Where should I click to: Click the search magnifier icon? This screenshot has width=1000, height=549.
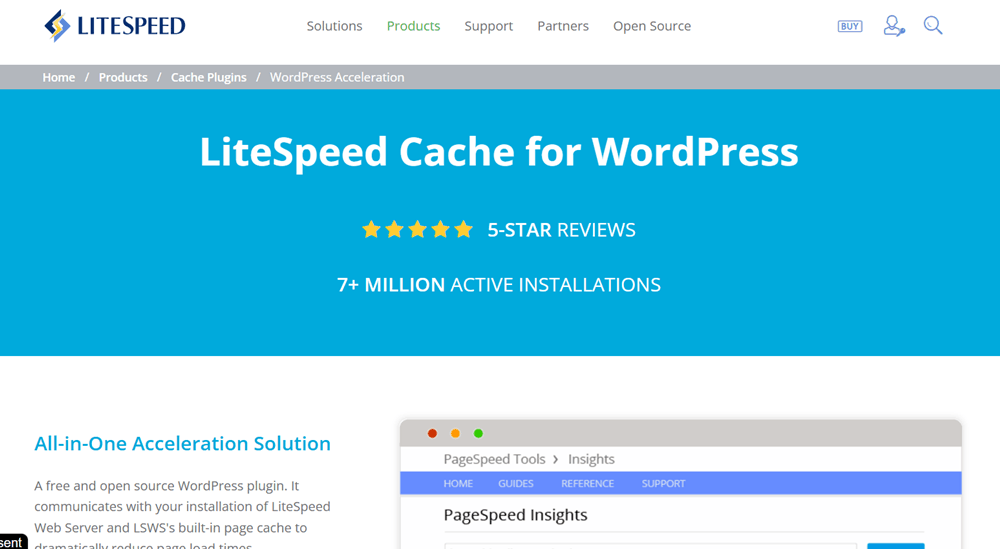click(x=932, y=26)
